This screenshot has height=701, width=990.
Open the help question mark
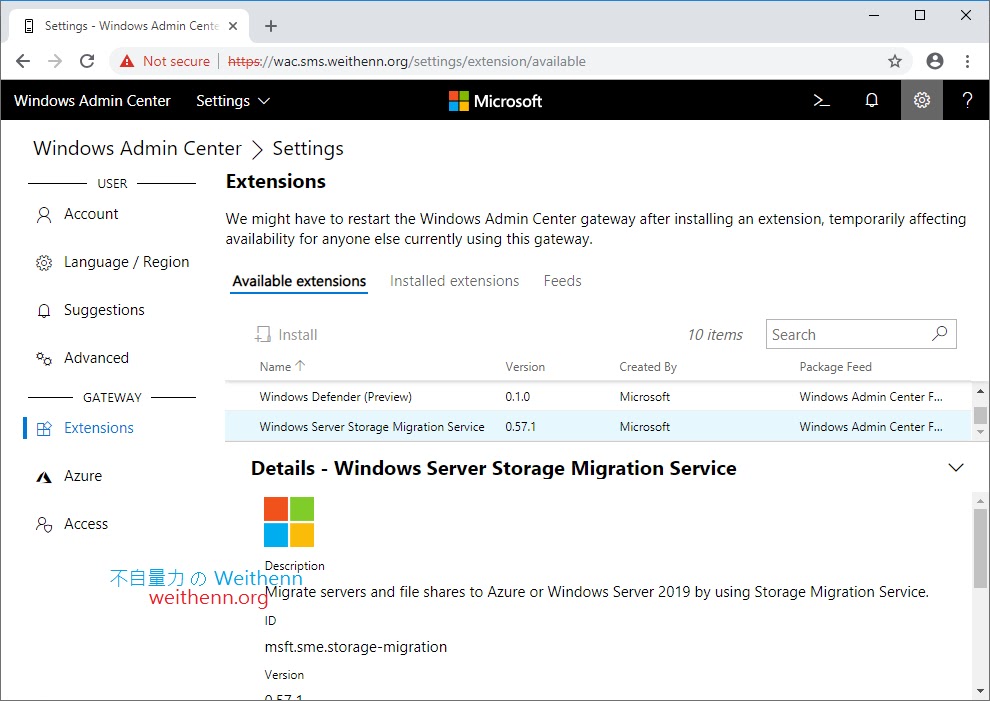click(x=967, y=101)
